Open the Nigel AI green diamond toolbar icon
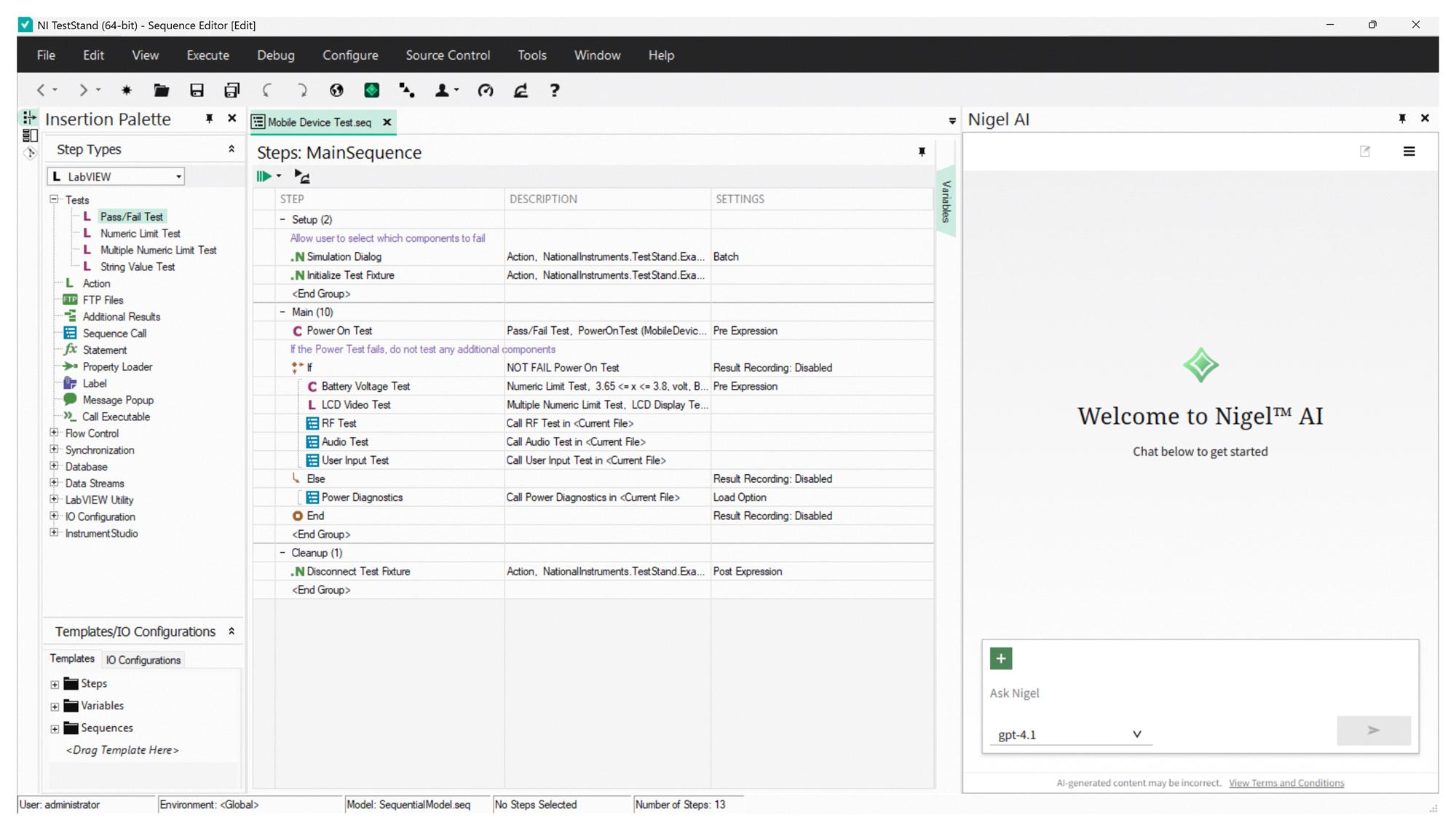This screenshot has height=831, width=1456. coord(371,90)
